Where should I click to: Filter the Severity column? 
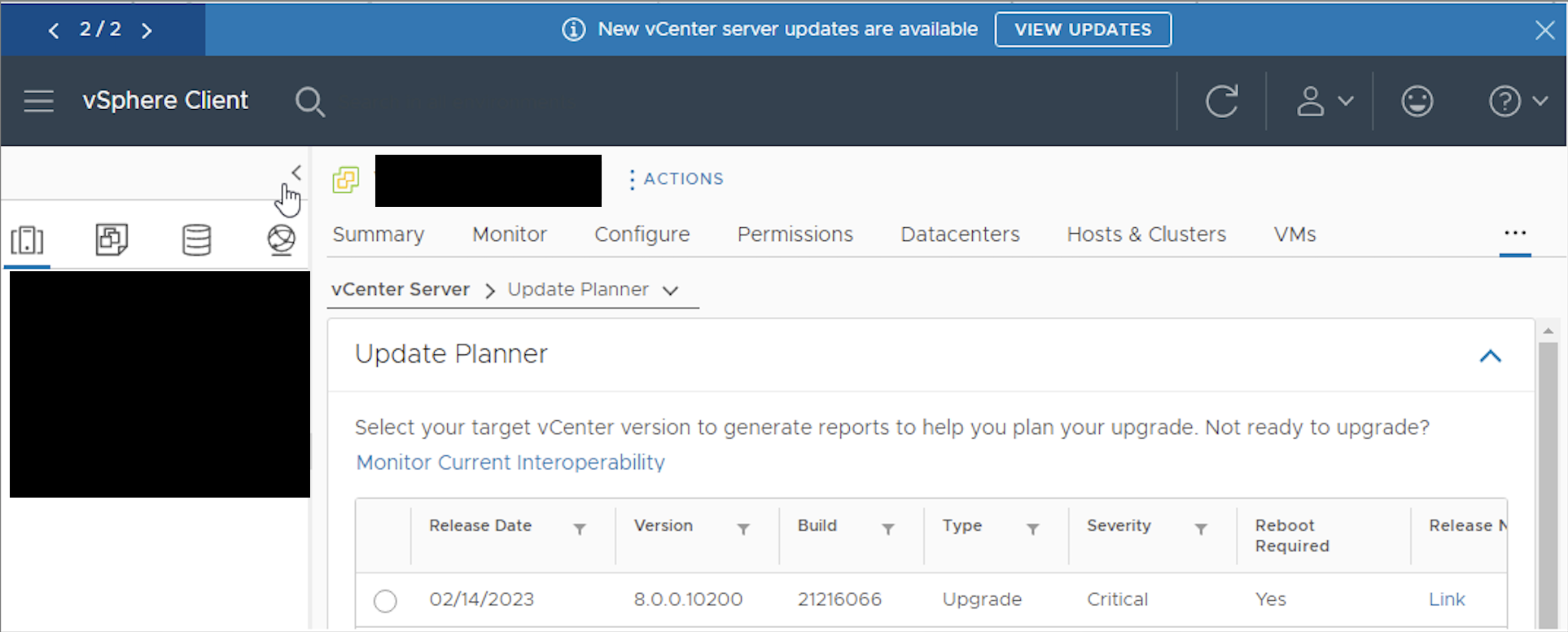(1201, 529)
